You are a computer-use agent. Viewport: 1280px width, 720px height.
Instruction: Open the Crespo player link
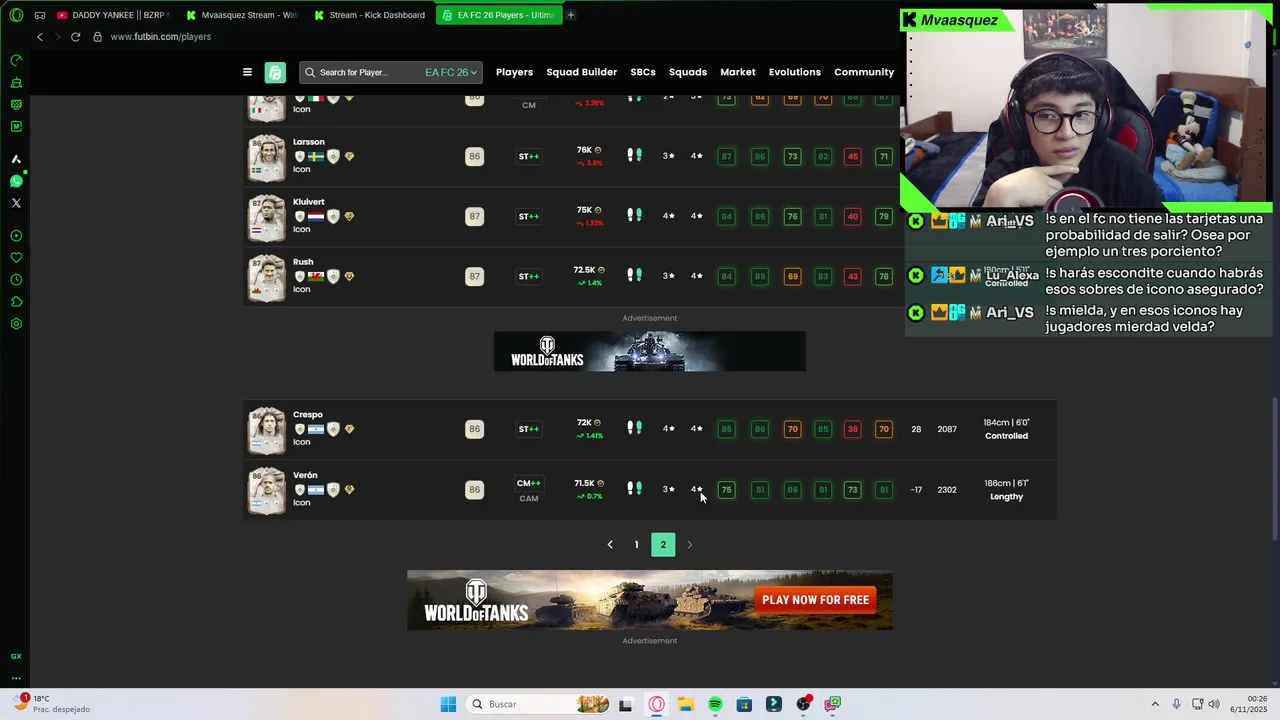[308, 415]
